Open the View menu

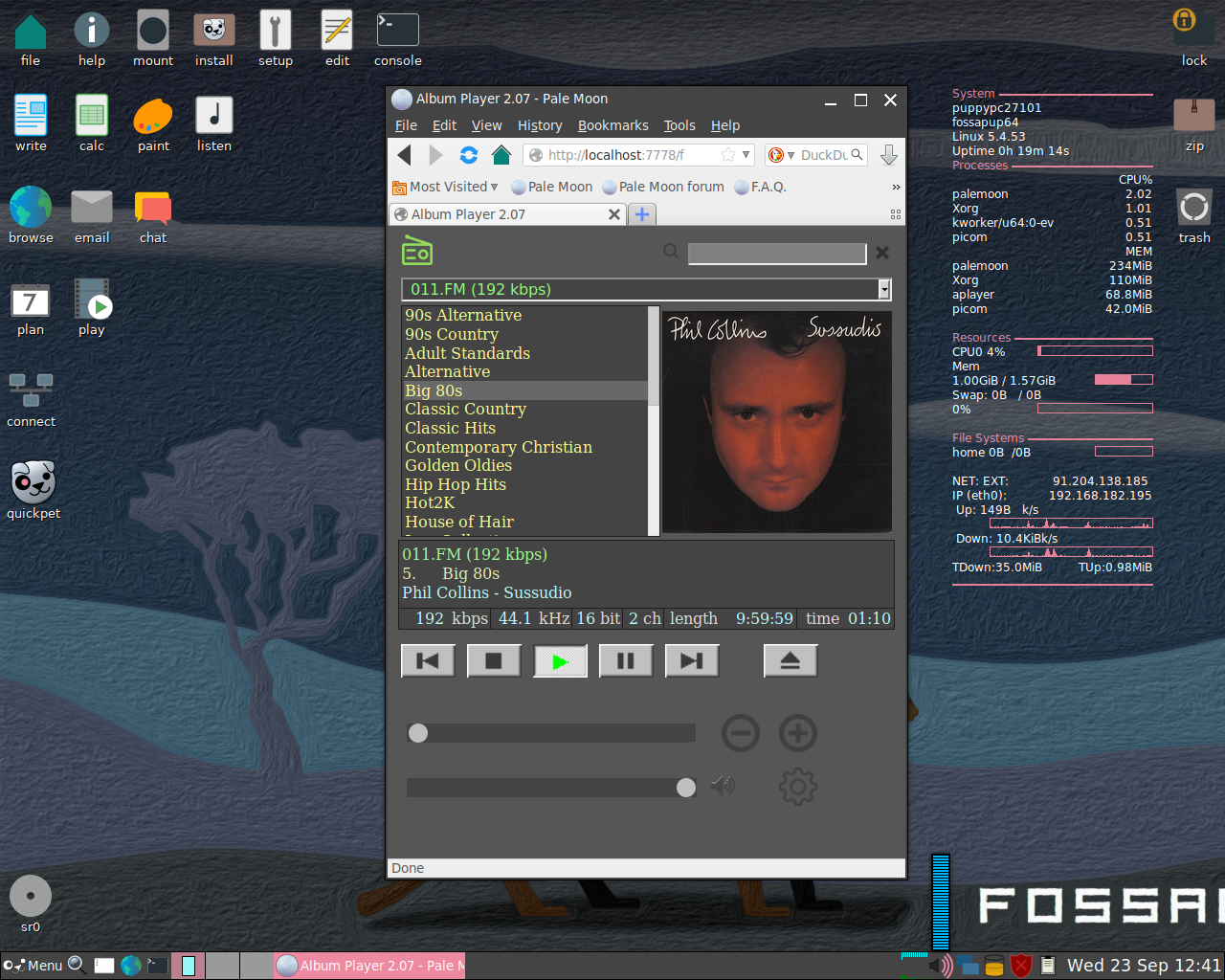coord(486,125)
